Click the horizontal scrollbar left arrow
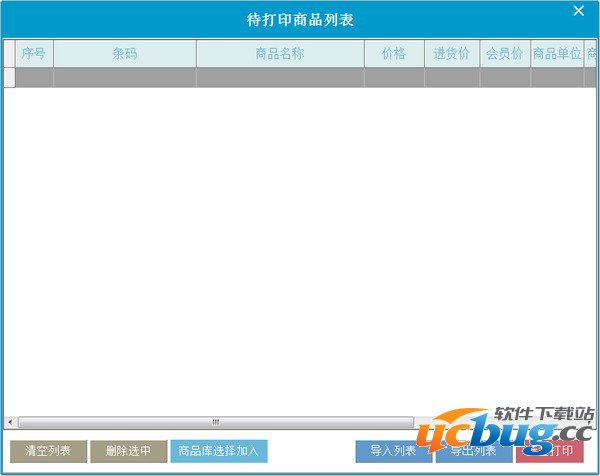Screen dimensions: 600x476 10,422
